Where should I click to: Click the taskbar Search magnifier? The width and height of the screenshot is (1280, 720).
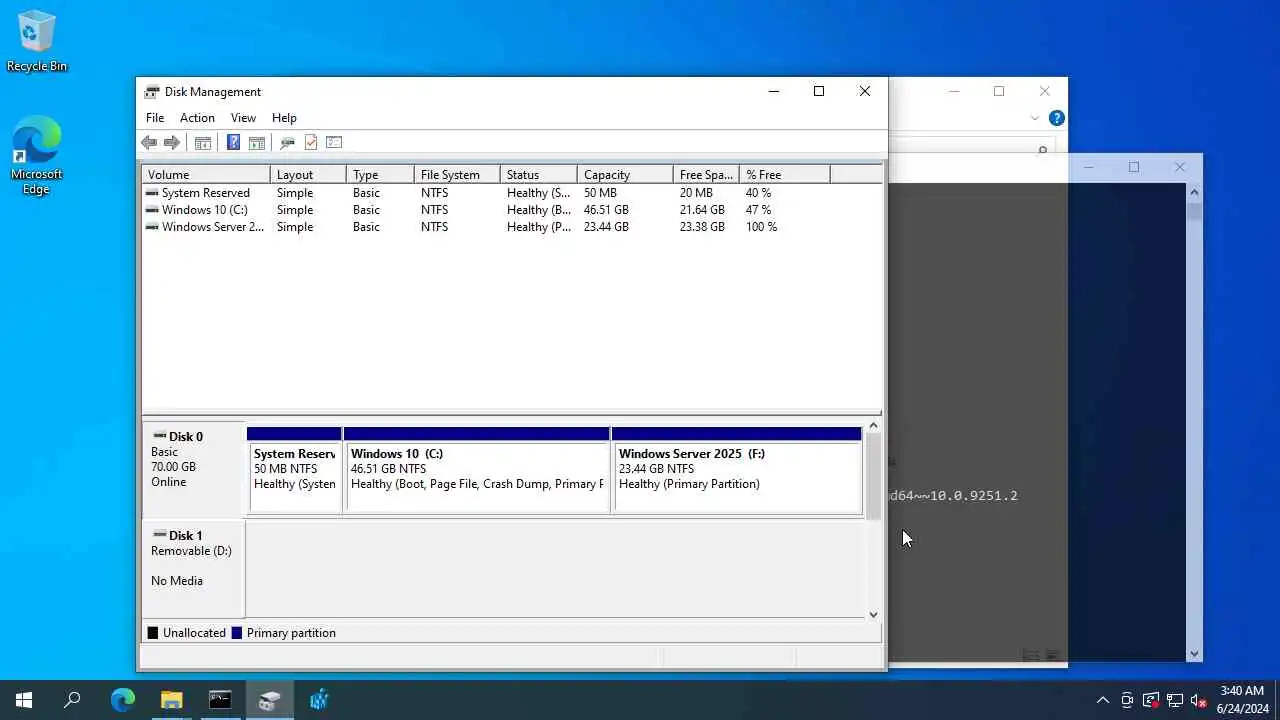pyautogui.click(x=72, y=700)
